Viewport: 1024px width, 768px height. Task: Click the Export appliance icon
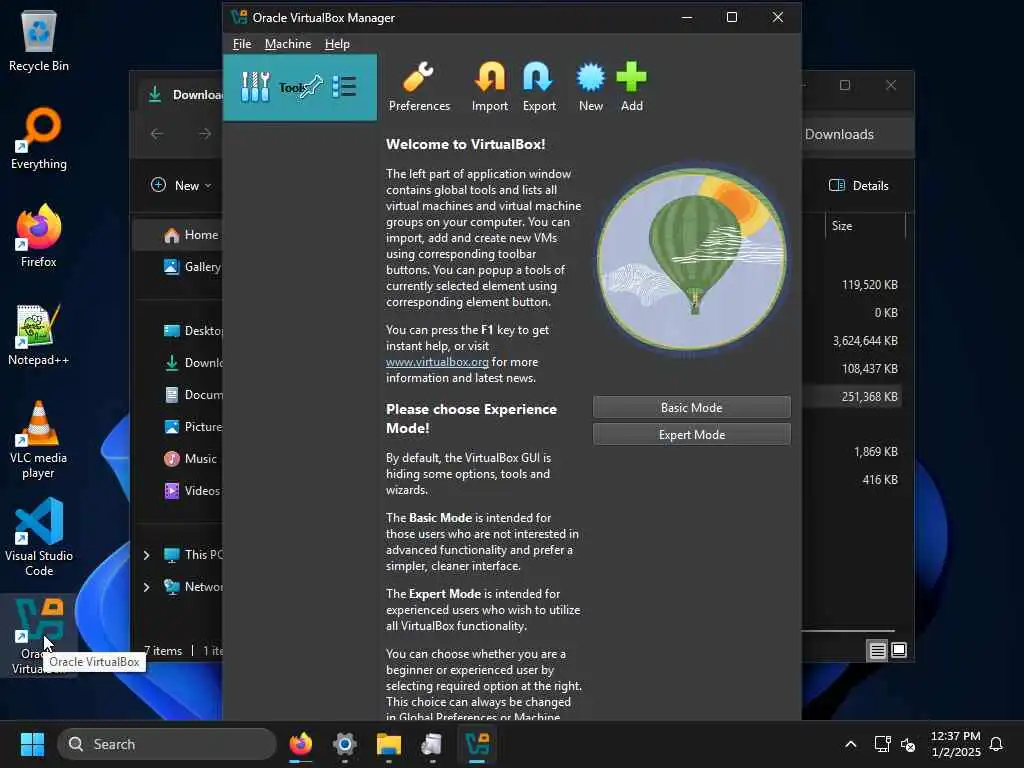point(539,87)
